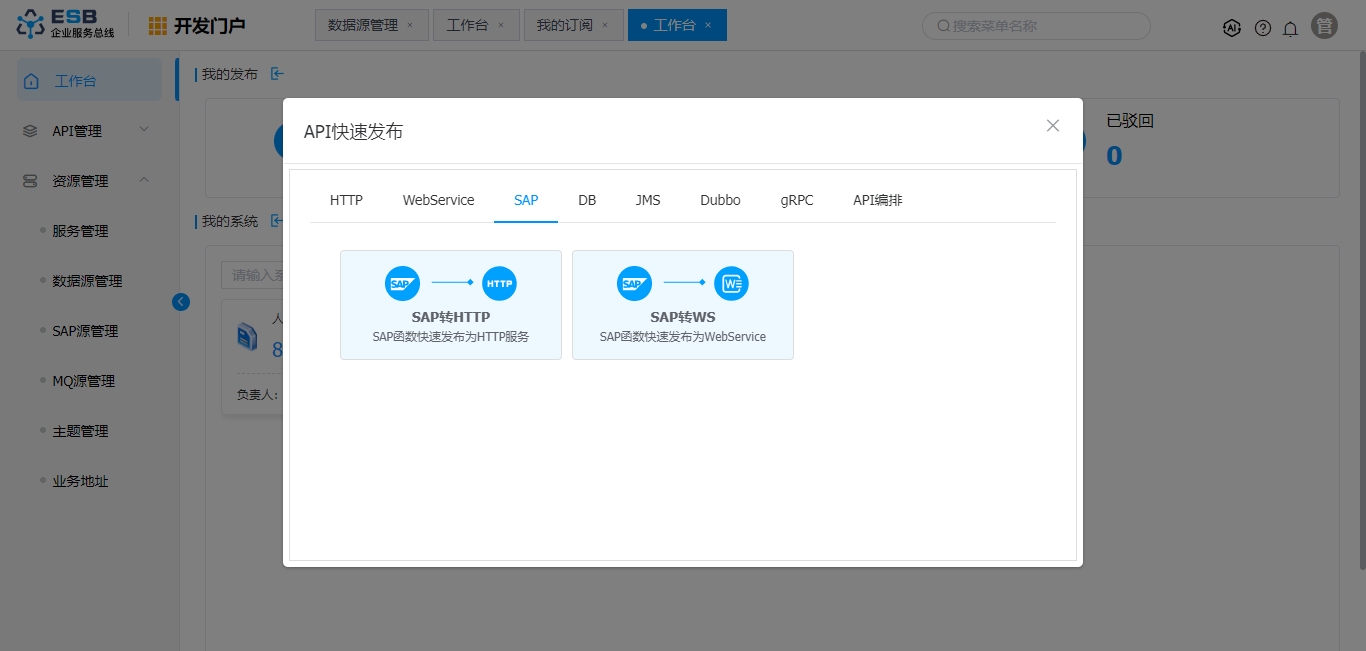1366x651 pixels.
Task: Close the API快速发布 dialog
Action: [1052, 125]
